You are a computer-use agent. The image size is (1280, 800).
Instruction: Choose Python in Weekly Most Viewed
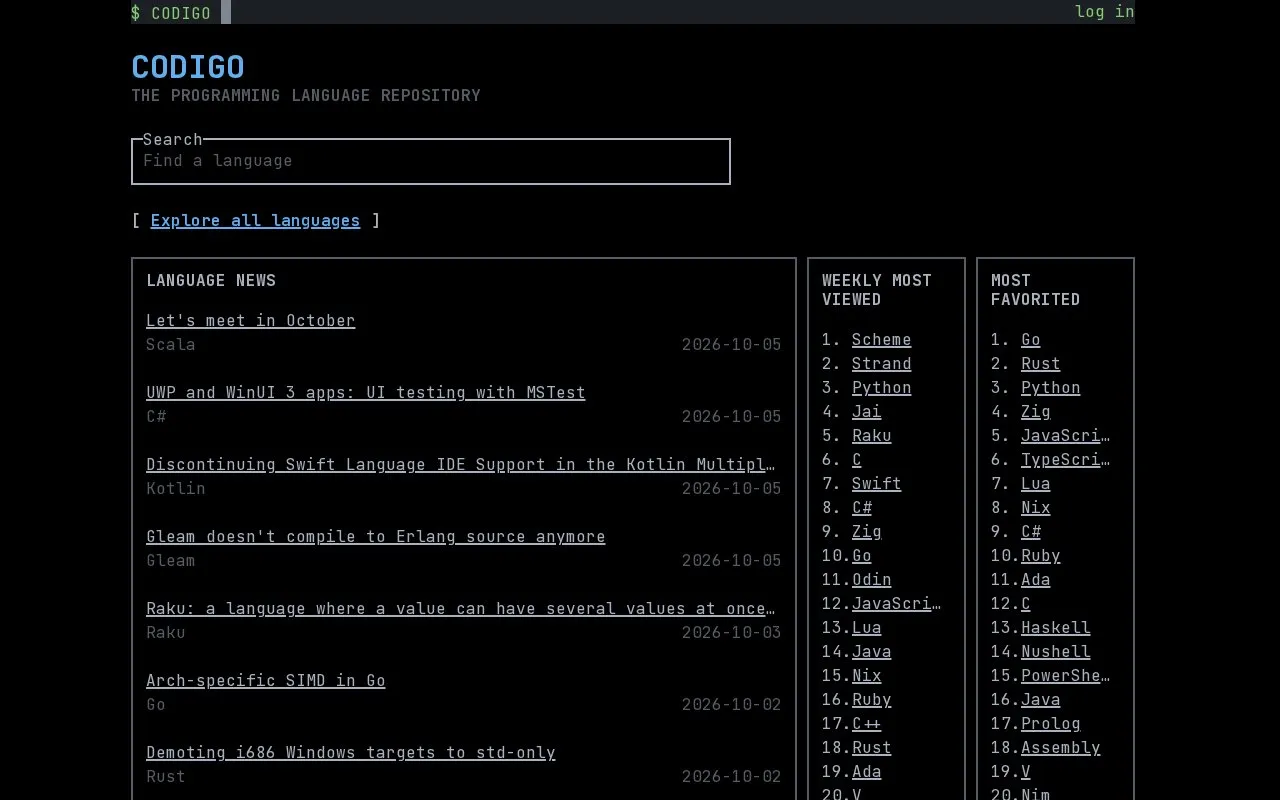click(x=881, y=388)
